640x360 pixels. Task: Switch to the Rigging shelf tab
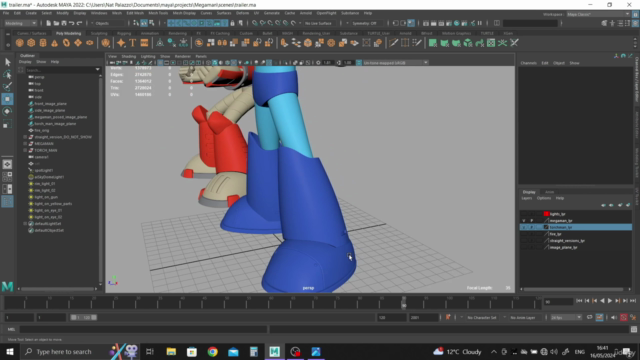pyautogui.click(x=124, y=33)
